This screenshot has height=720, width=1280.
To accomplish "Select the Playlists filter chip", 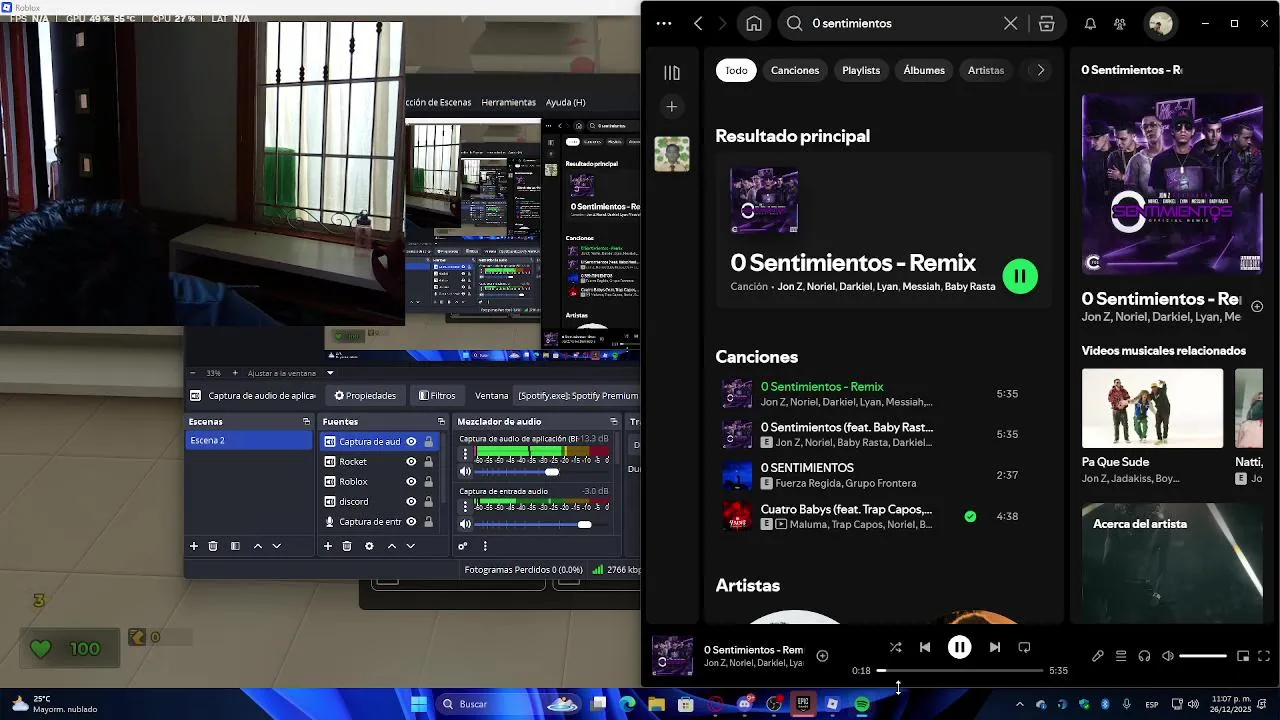I will point(861,70).
